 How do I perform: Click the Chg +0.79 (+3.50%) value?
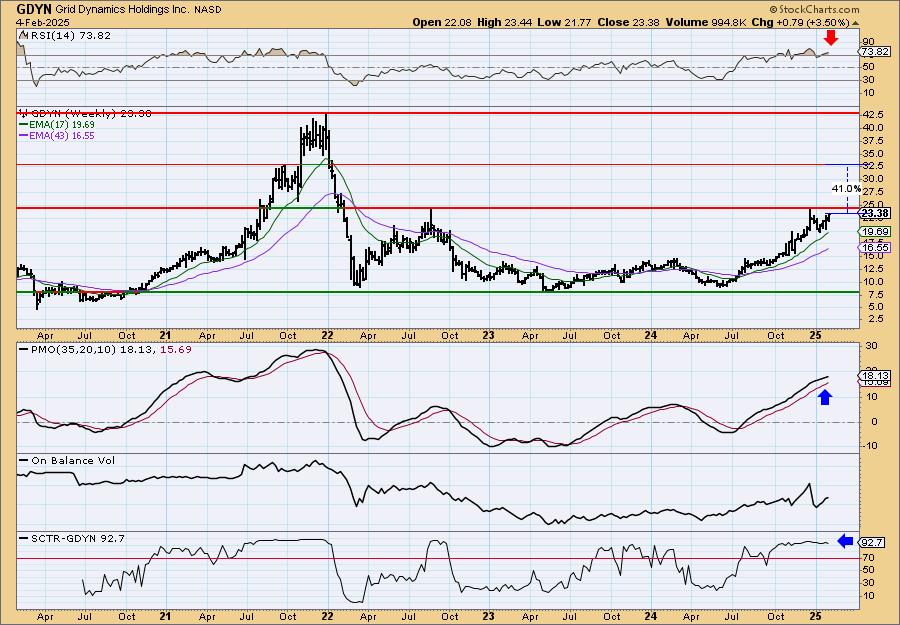click(x=800, y=22)
